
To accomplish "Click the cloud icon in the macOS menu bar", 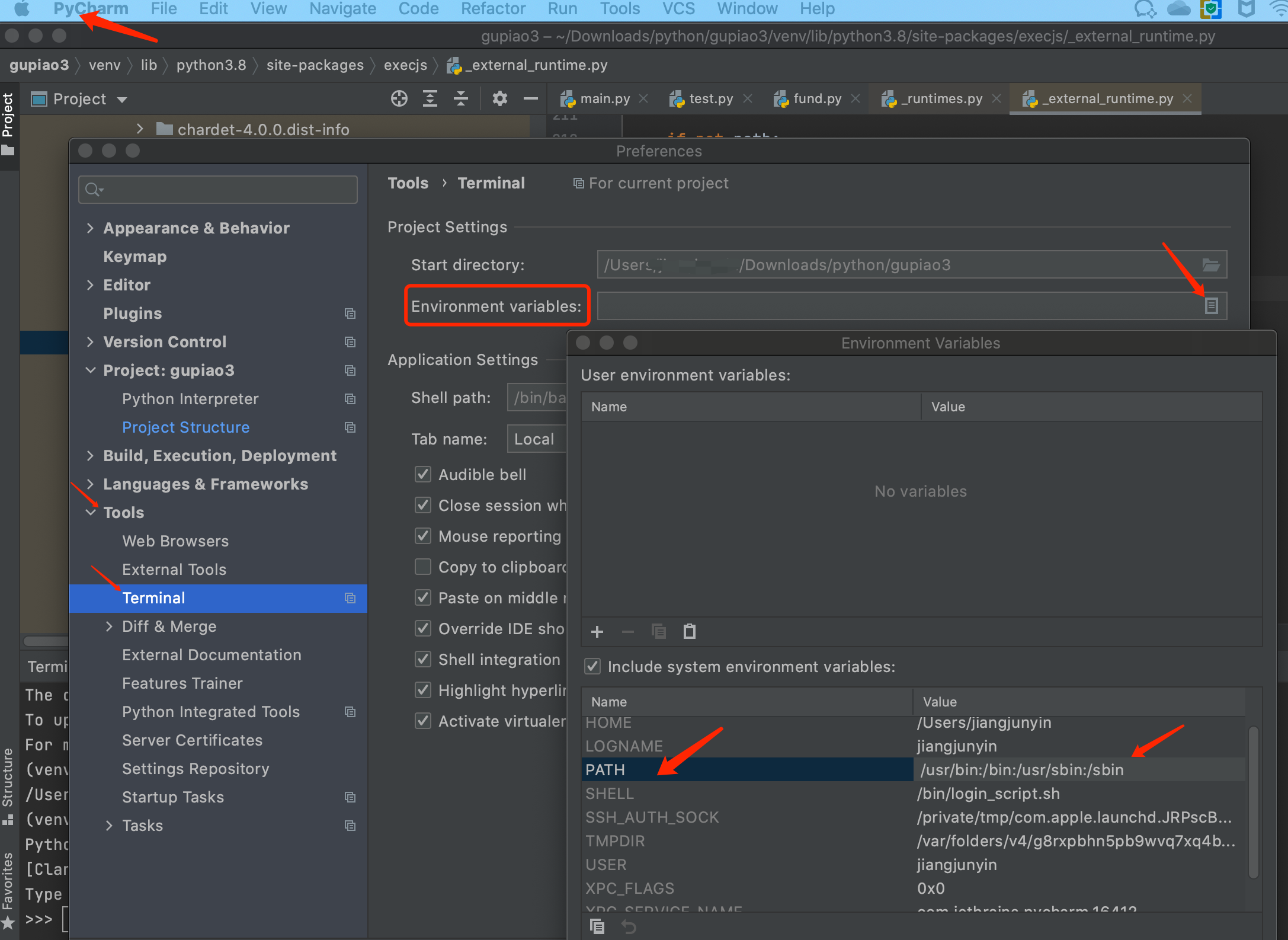I will point(1178,8).
